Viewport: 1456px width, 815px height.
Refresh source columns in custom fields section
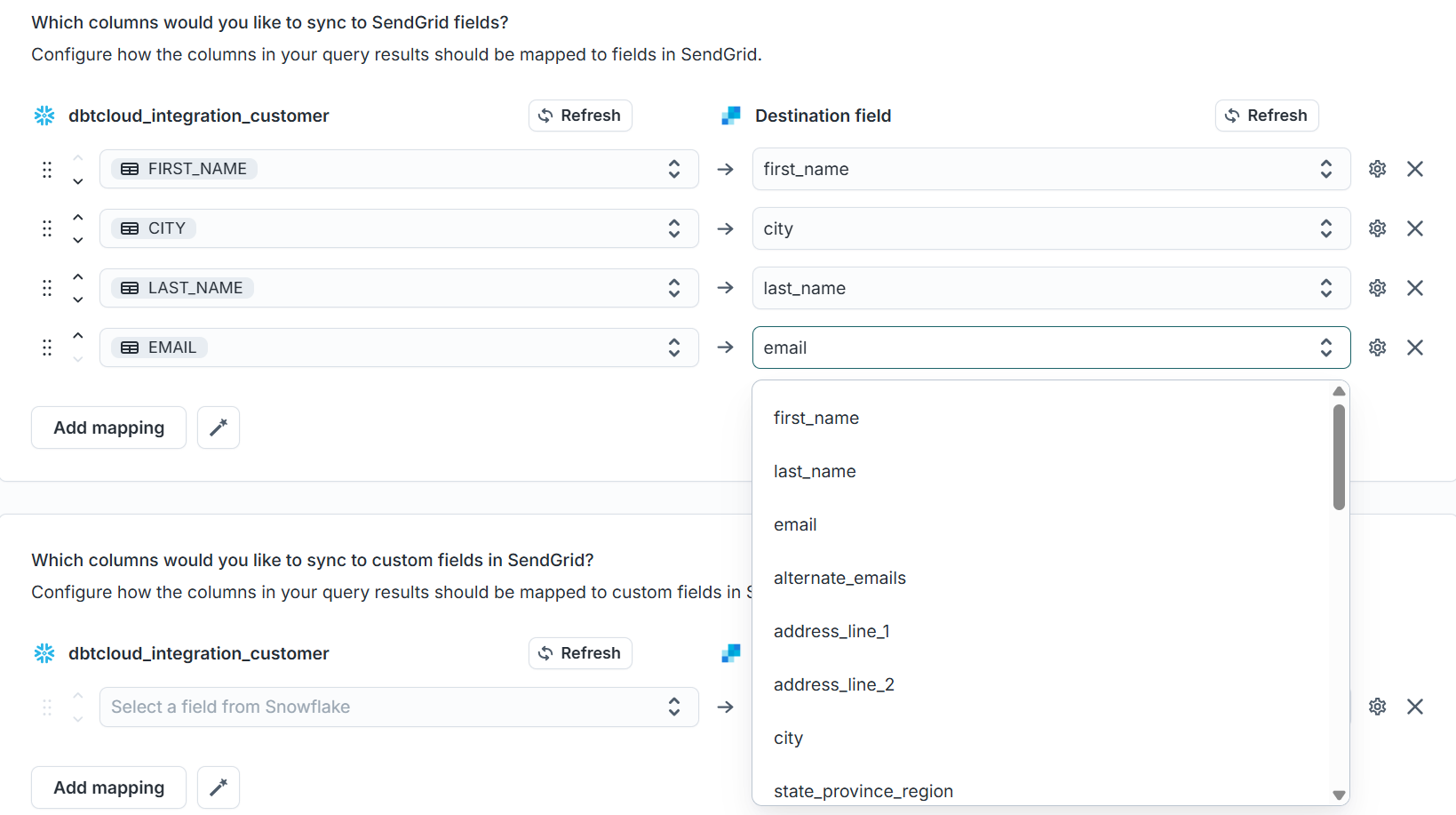click(580, 653)
